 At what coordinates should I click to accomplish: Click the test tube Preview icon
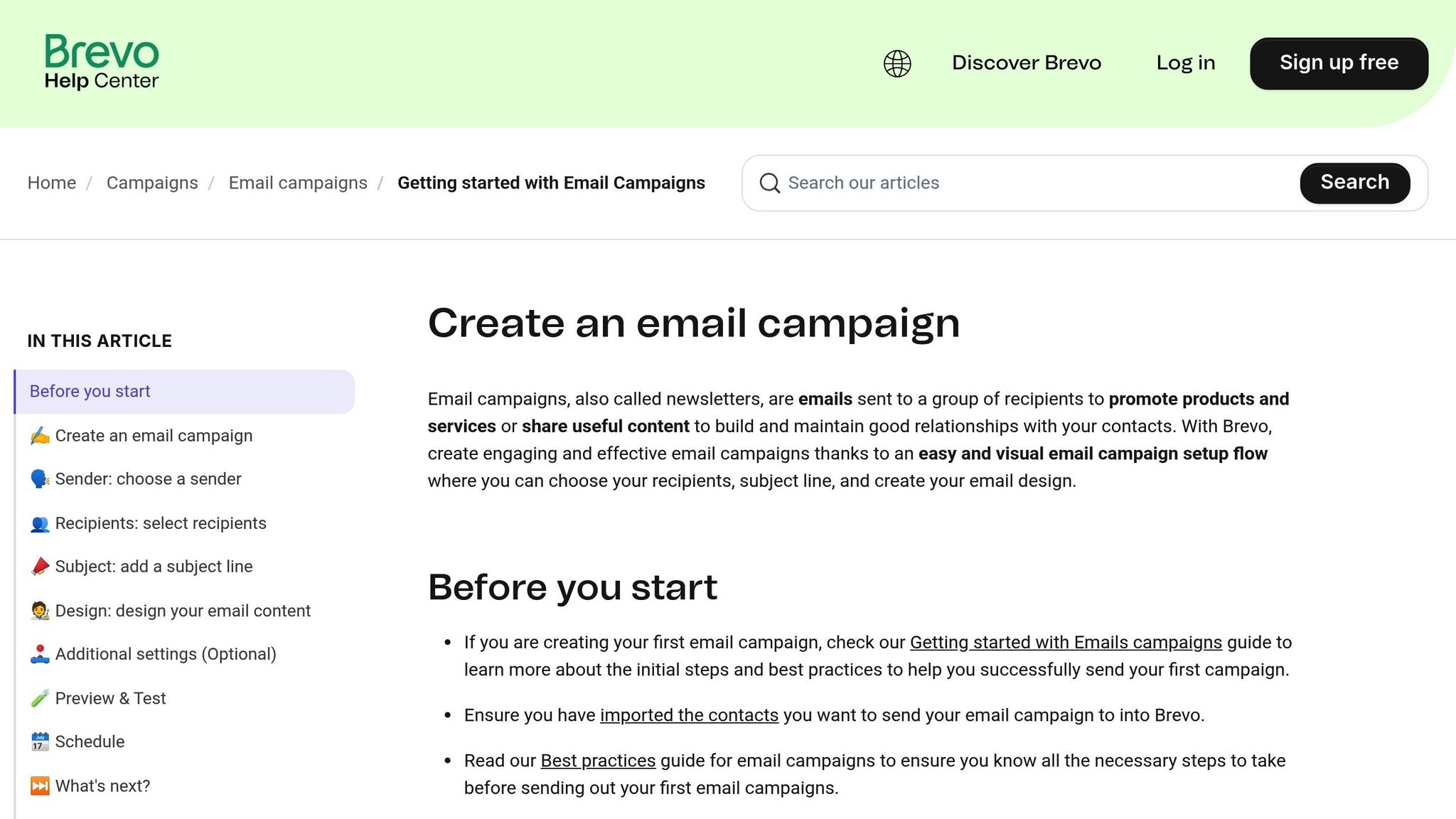40,699
